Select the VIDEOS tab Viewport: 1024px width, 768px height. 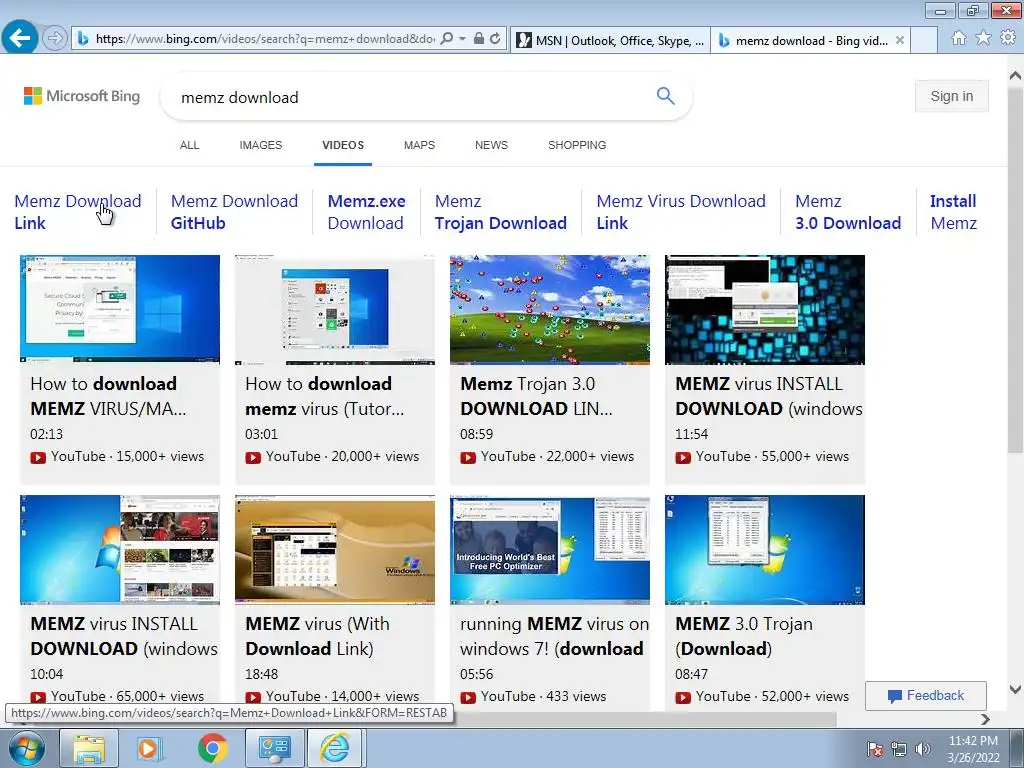(x=343, y=145)
